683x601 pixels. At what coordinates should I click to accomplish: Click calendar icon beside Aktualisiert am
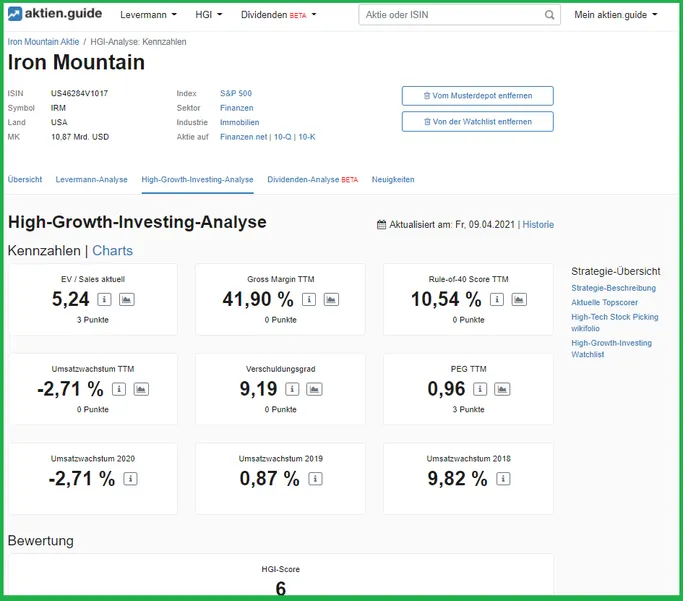382,225
